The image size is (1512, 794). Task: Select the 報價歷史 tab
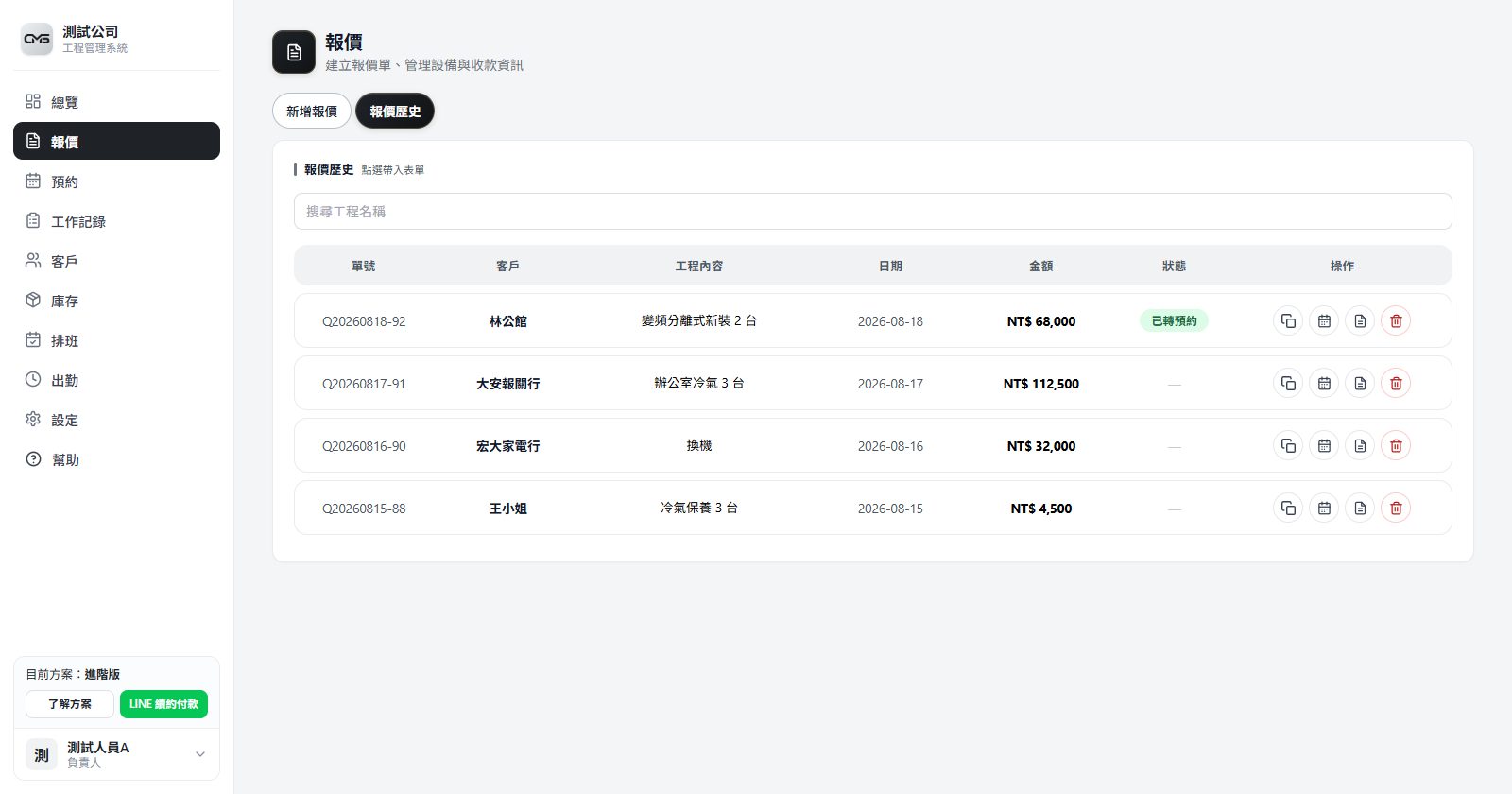tap(395, 112)
